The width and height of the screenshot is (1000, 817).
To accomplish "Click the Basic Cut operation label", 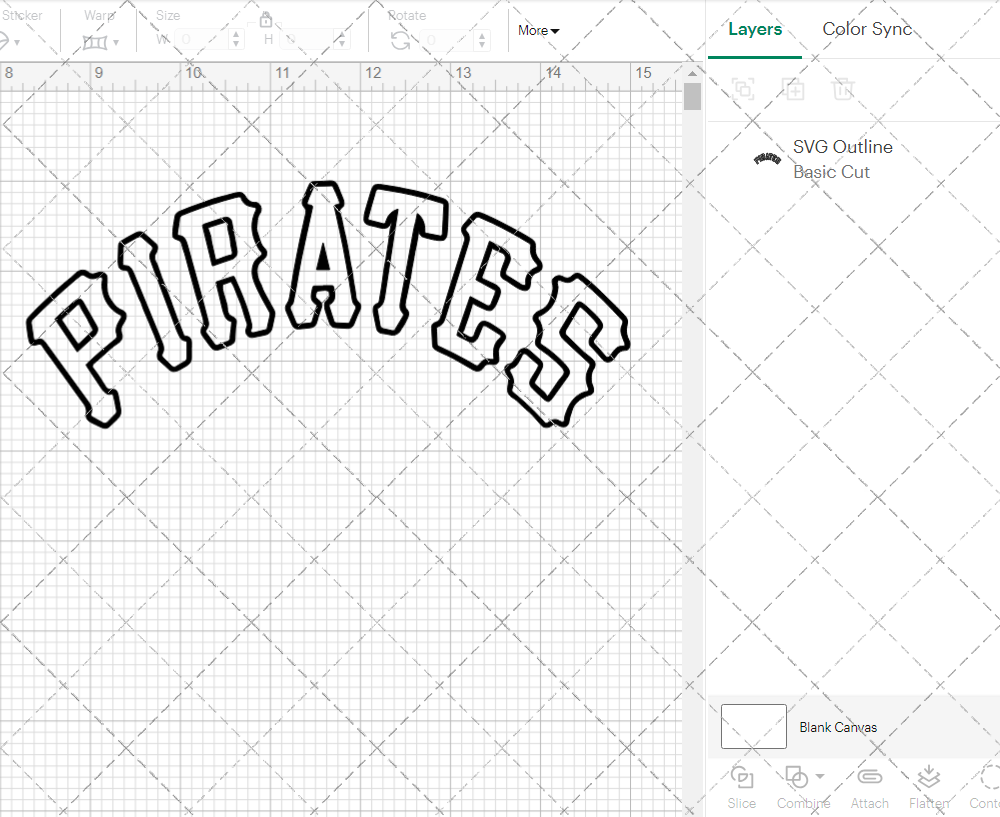I will [x=831, y=172].
